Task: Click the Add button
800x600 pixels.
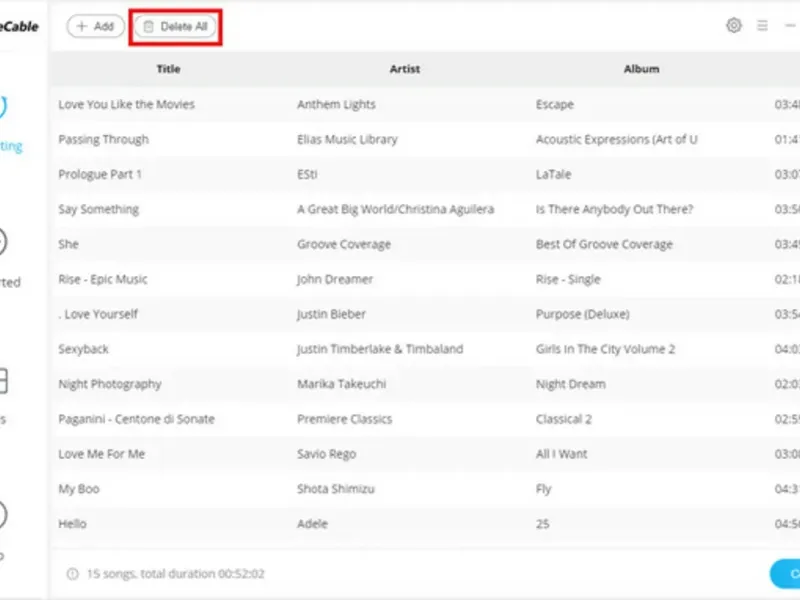Action: 95,26
